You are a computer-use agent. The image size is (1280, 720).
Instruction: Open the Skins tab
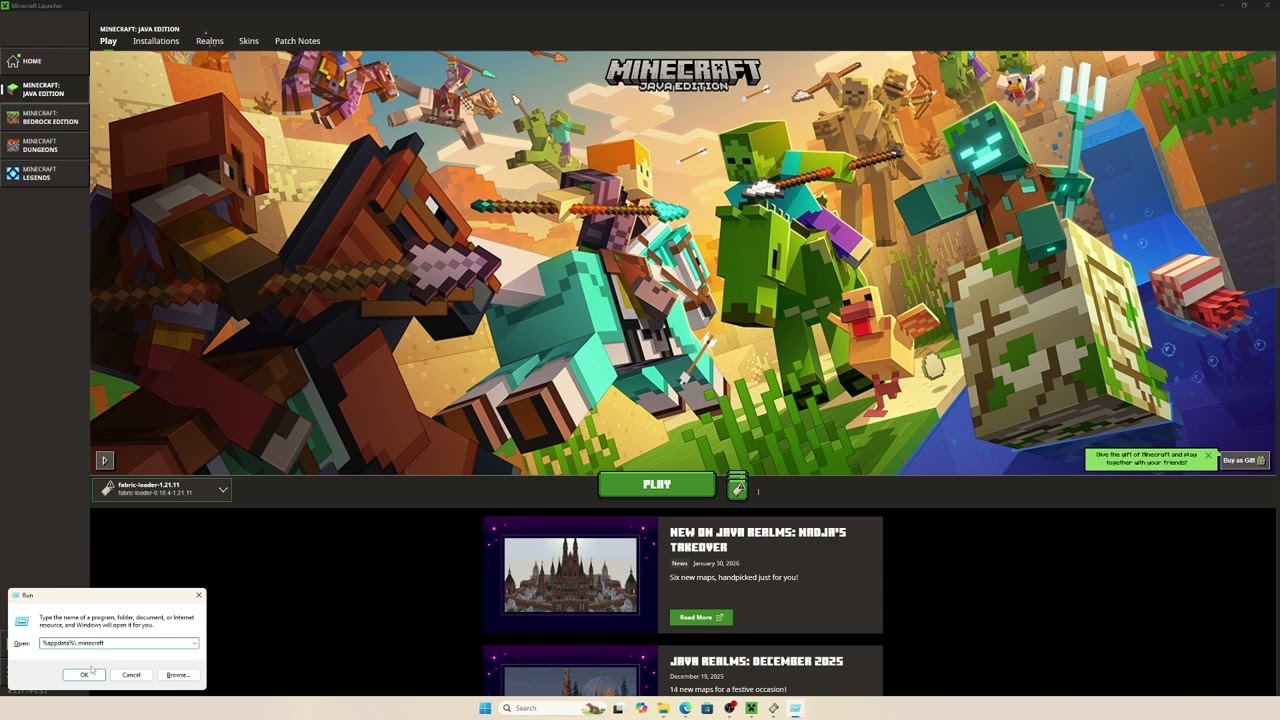(249, 41)
